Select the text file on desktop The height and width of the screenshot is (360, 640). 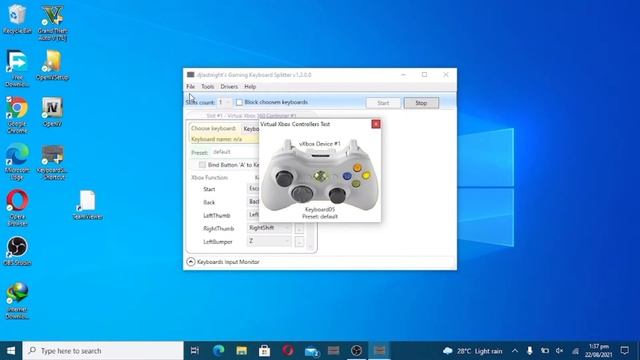point(87,205)
